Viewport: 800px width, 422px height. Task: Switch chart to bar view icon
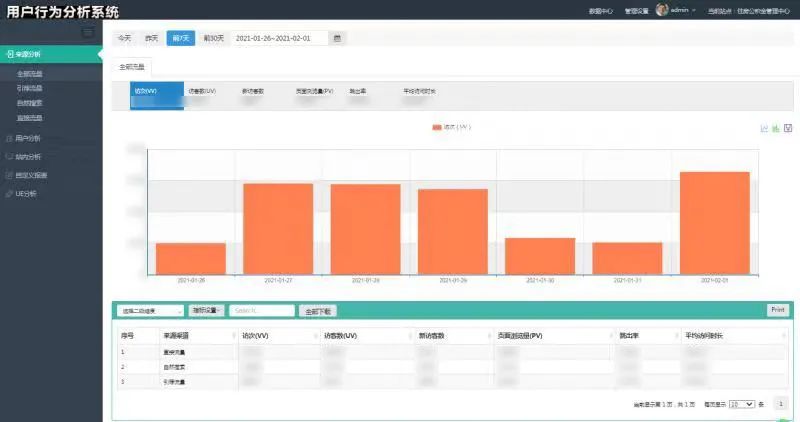776,128
